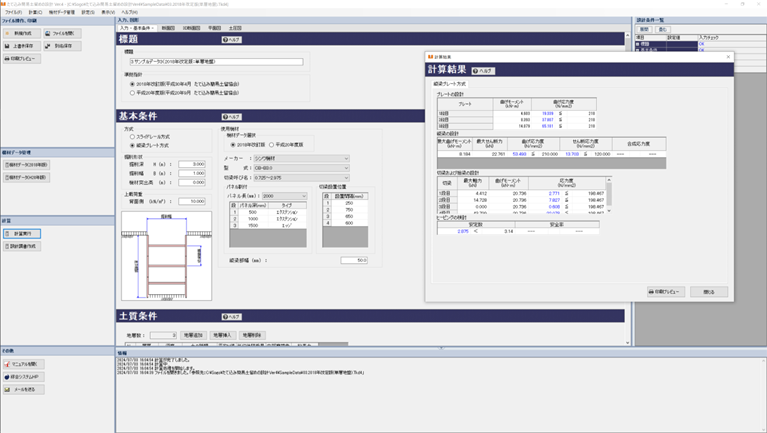Switch to the 入力・基本条件 tab
The image size is (767, 433).
(x=137, y=28)
